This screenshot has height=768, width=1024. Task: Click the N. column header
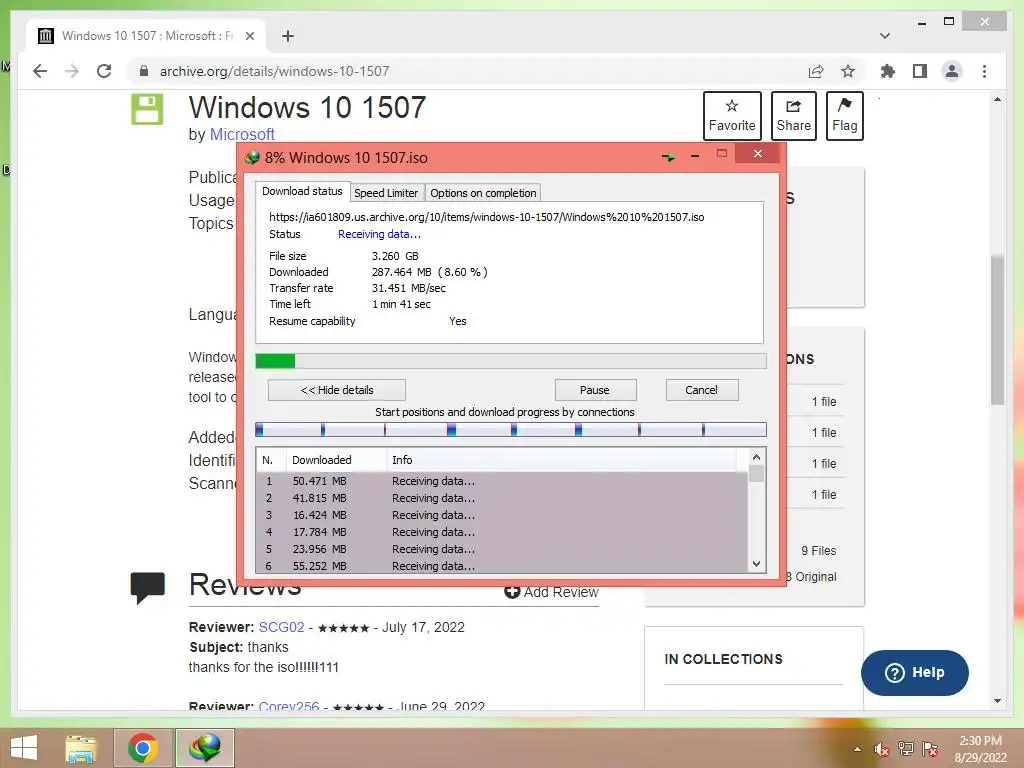pos(270,460)
